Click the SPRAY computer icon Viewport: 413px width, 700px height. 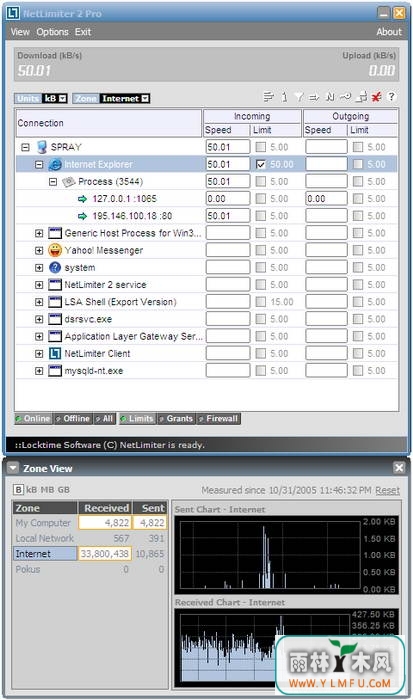42,147
